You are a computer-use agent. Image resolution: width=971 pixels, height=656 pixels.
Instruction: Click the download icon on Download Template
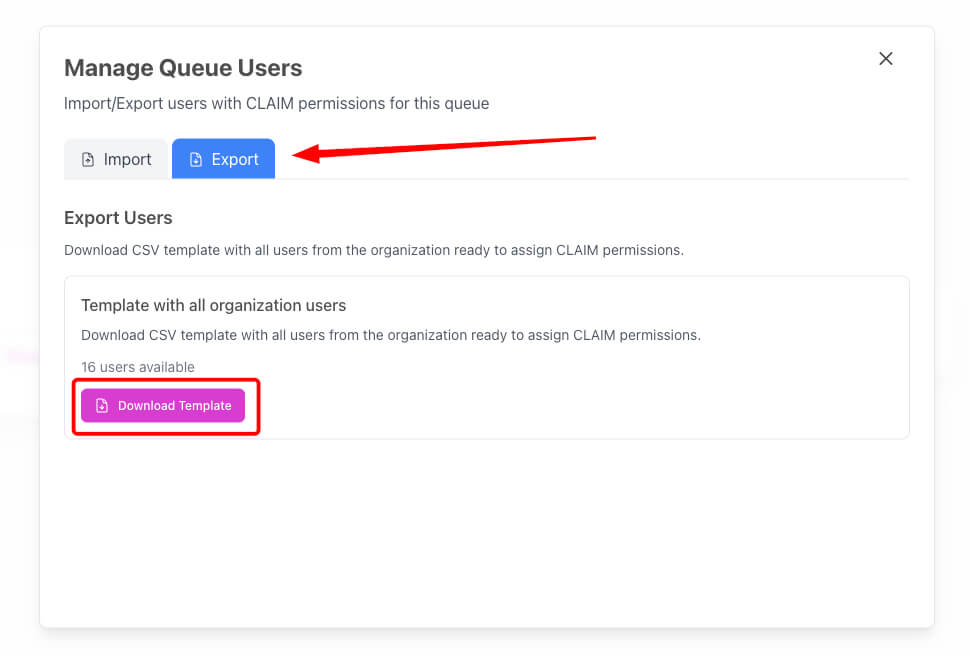(x=102, y=406)
